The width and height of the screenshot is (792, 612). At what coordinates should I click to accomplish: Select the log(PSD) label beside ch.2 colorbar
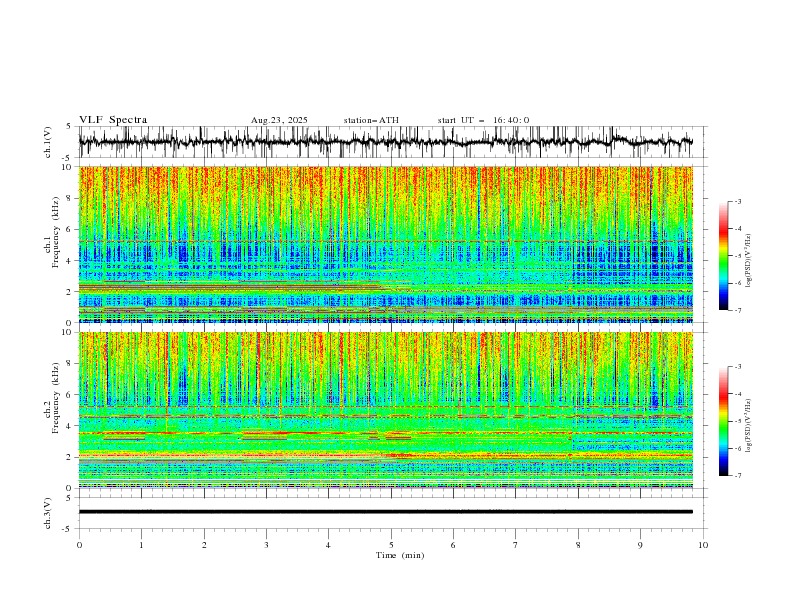pos(749,426)
